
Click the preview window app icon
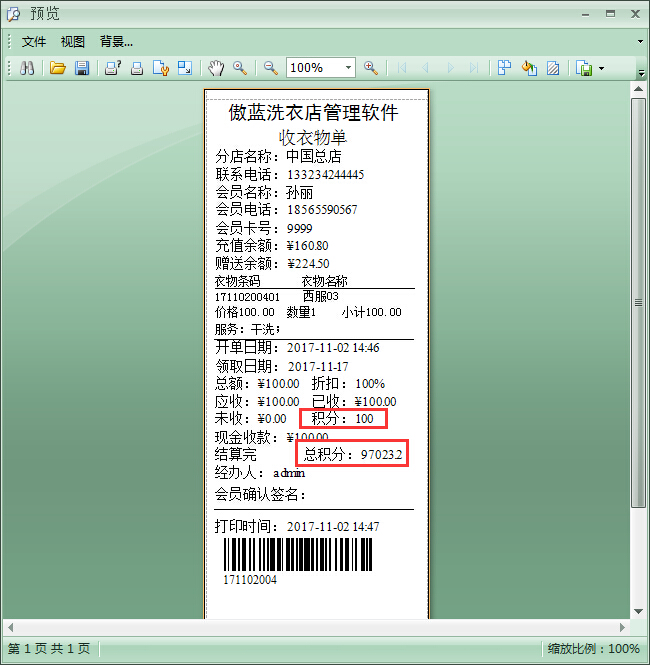14,14
